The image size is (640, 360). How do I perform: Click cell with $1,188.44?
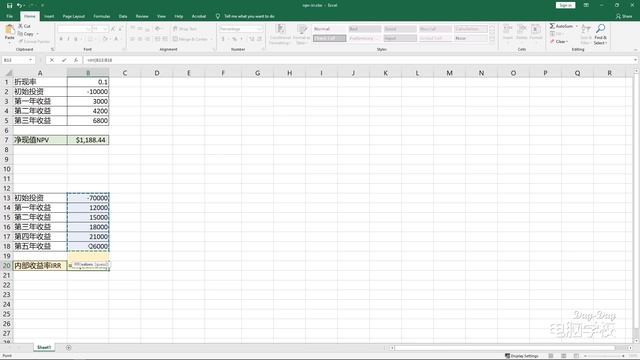pyautogui.click(x=88, y=140)
